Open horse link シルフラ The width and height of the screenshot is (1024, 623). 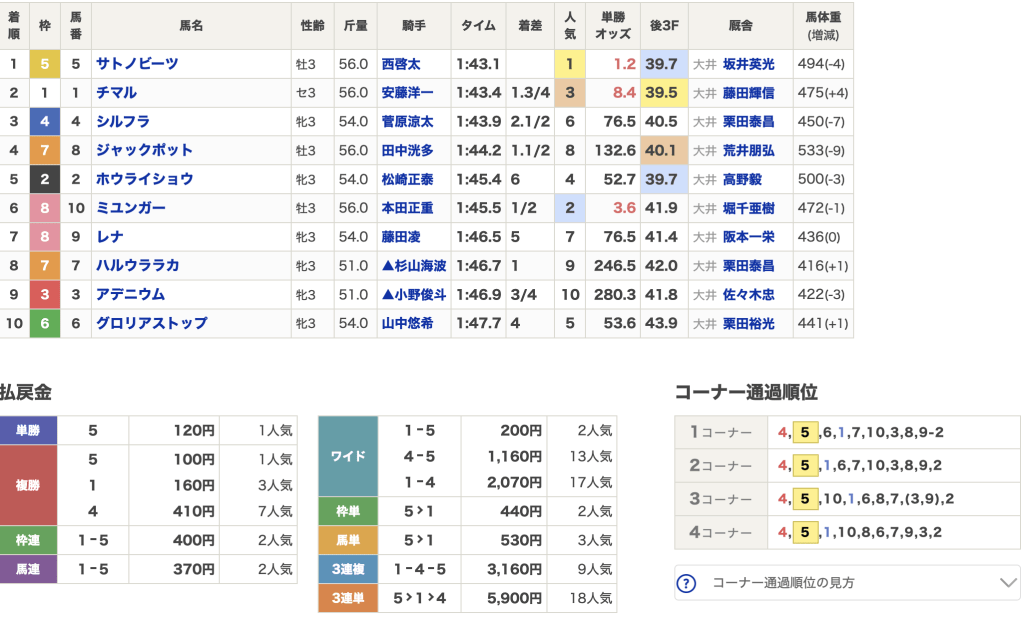(123, 121)
